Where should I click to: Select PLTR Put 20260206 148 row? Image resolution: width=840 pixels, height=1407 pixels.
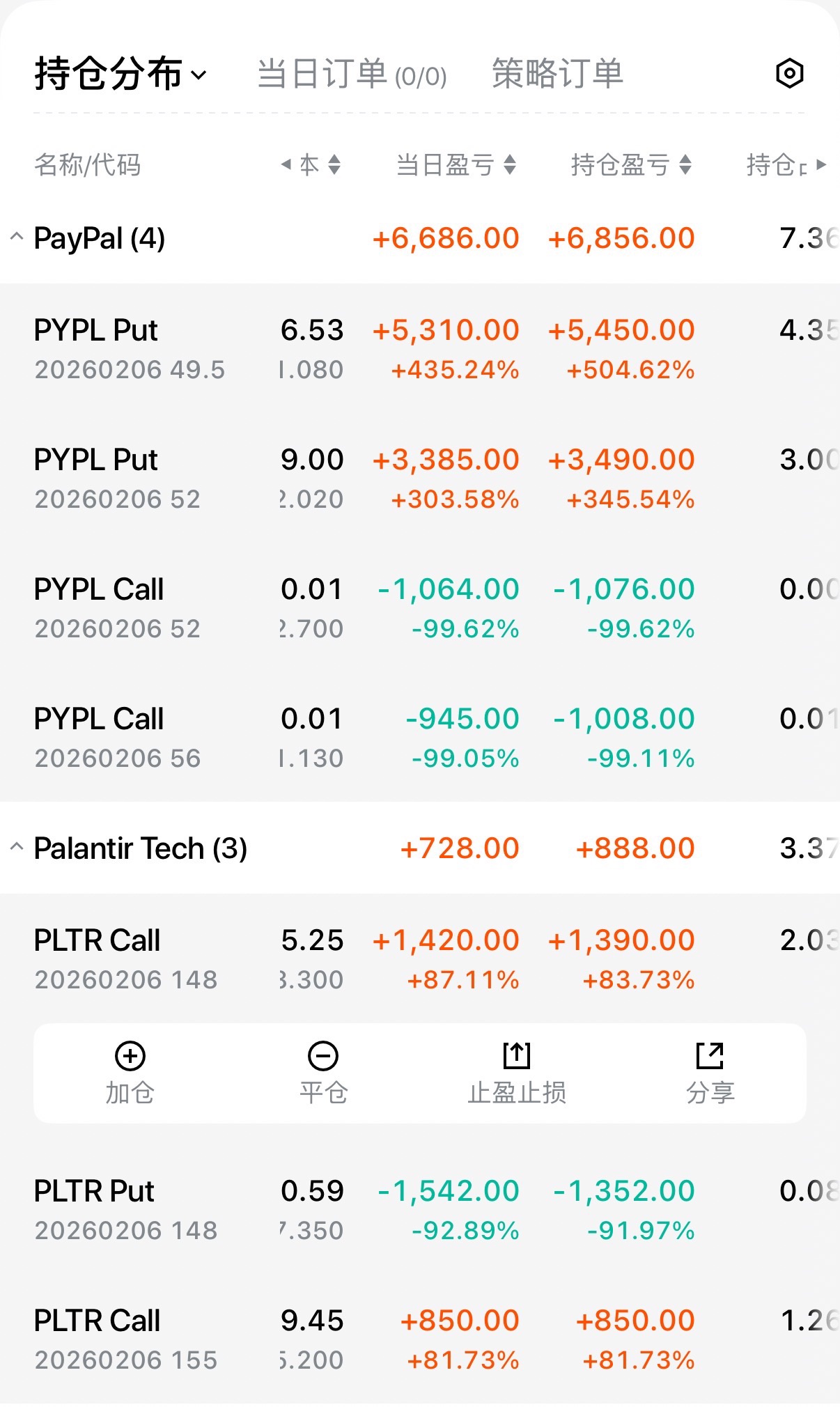coord(126,1209)
